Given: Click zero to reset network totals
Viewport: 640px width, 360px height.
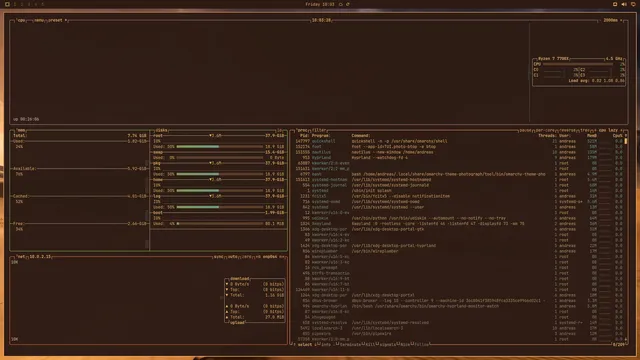Looking at the screenshot, I should [x=247, y=257].
